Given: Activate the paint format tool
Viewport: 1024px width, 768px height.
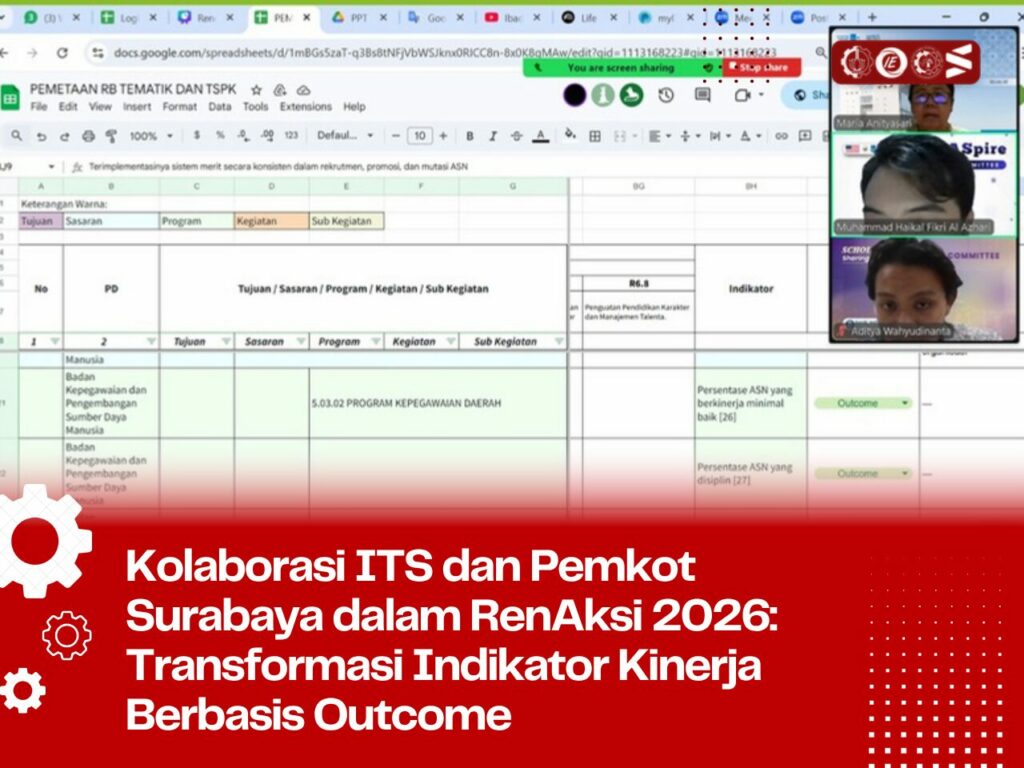Looking at the screenshot, I should pyautogui.click(x=111, y=136).
